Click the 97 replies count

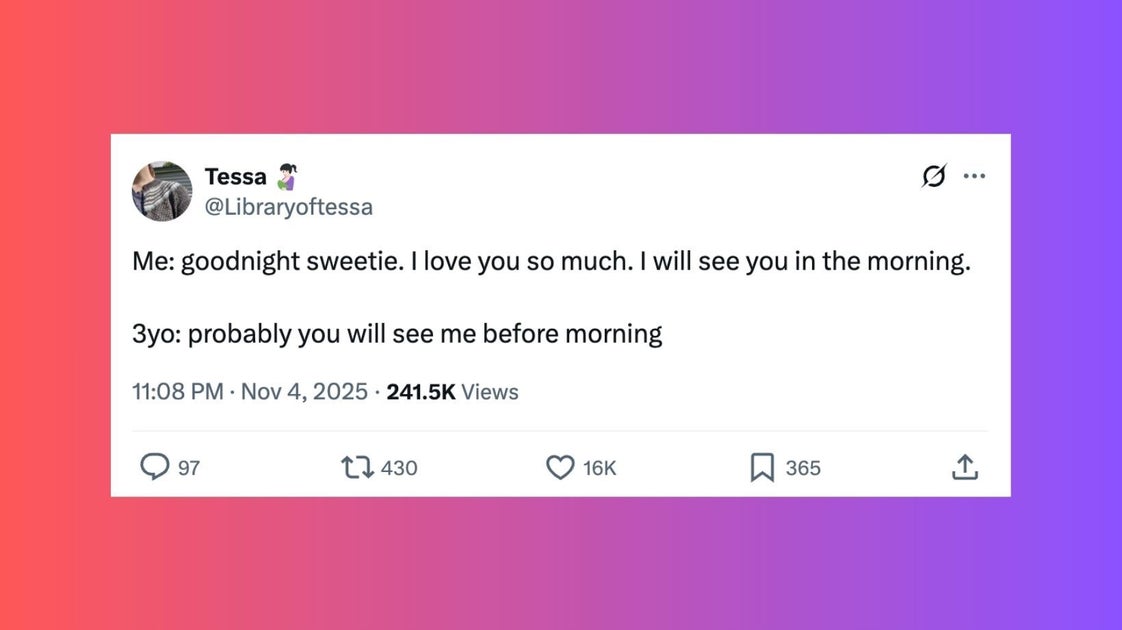point(188,468)
